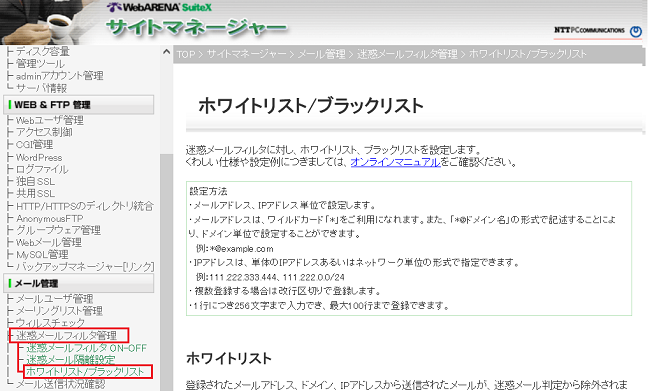Image resolution: width=650 pixels, height=391 pixels.
Task: Open the オンラインマニュアル link
Action: [395, 162]
